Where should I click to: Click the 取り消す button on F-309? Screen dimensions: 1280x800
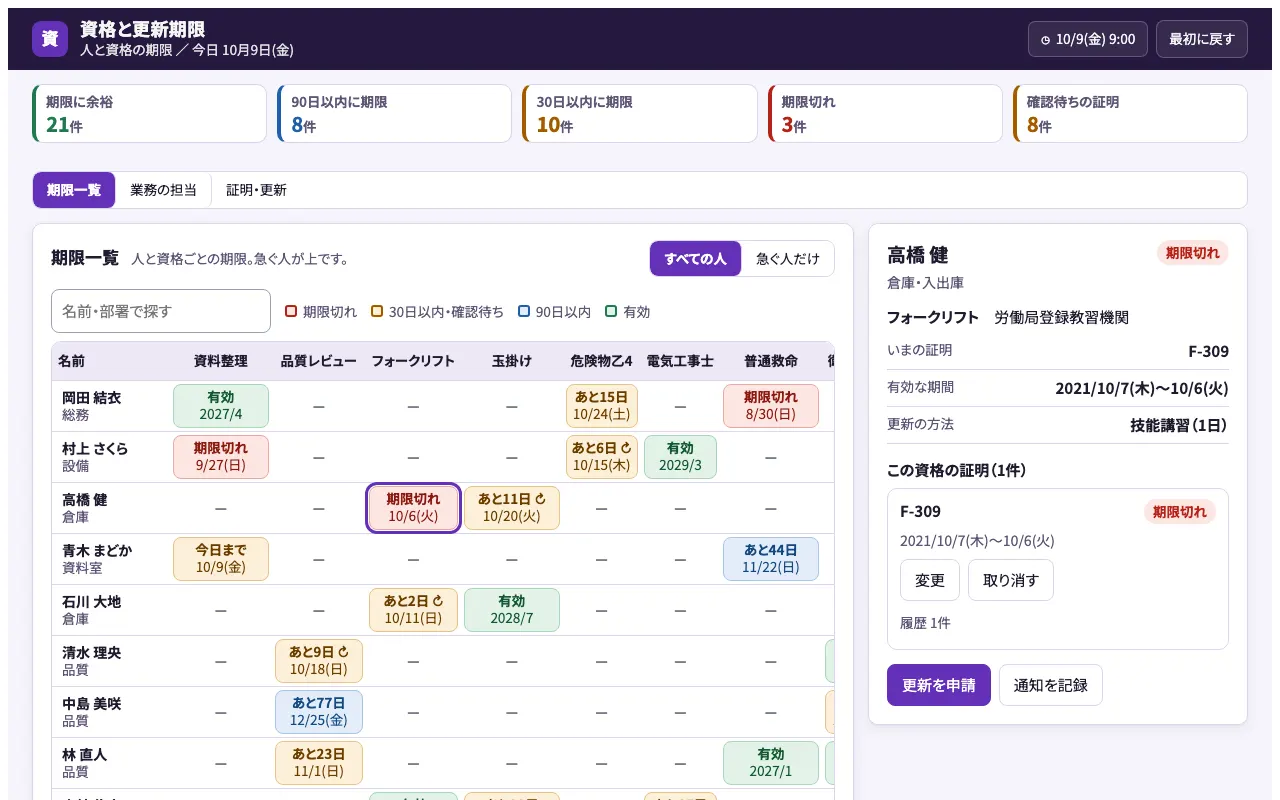coord(1011,580)
